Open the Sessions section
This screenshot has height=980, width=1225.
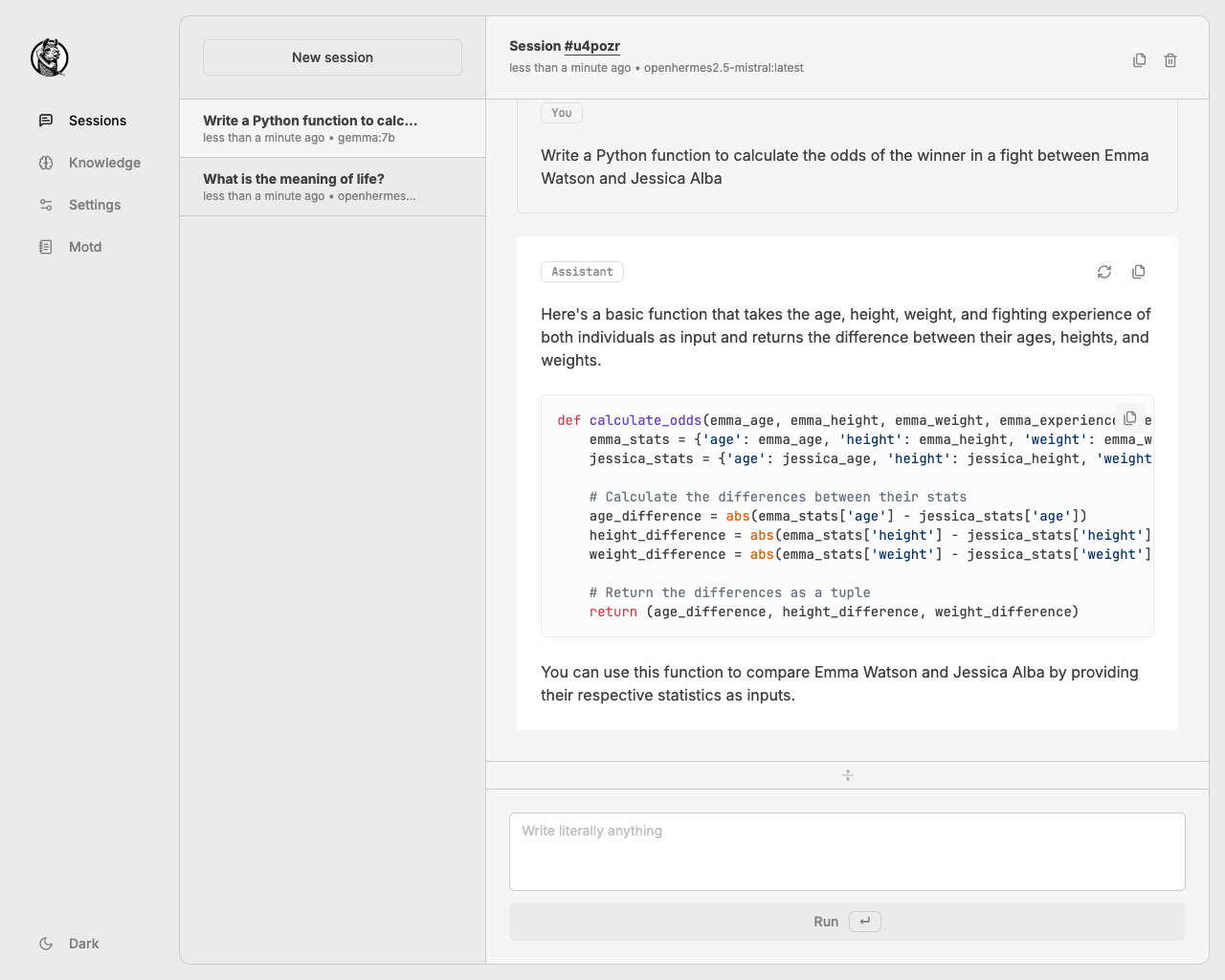point(82,121)
